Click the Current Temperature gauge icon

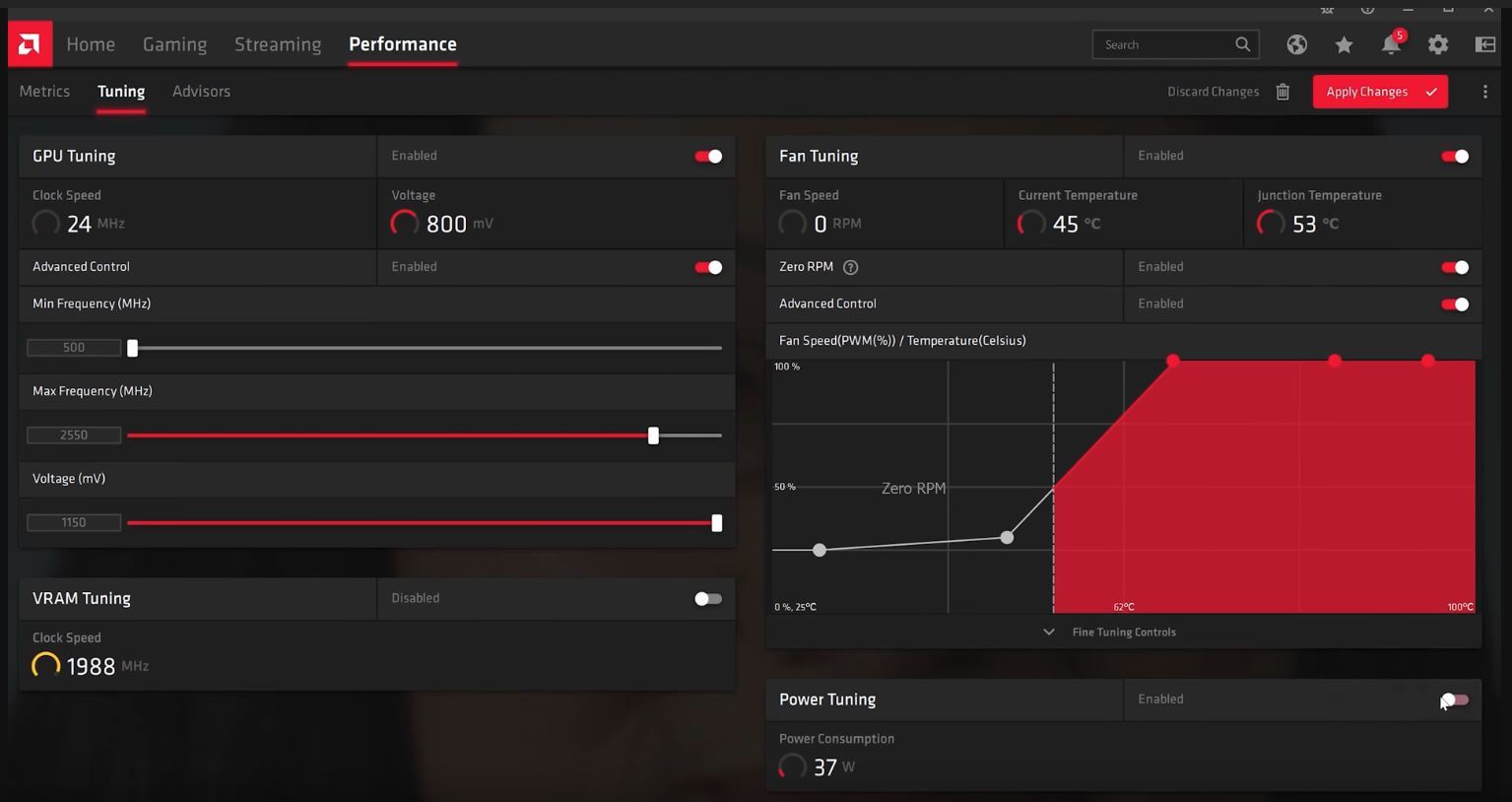[1031, 224]
